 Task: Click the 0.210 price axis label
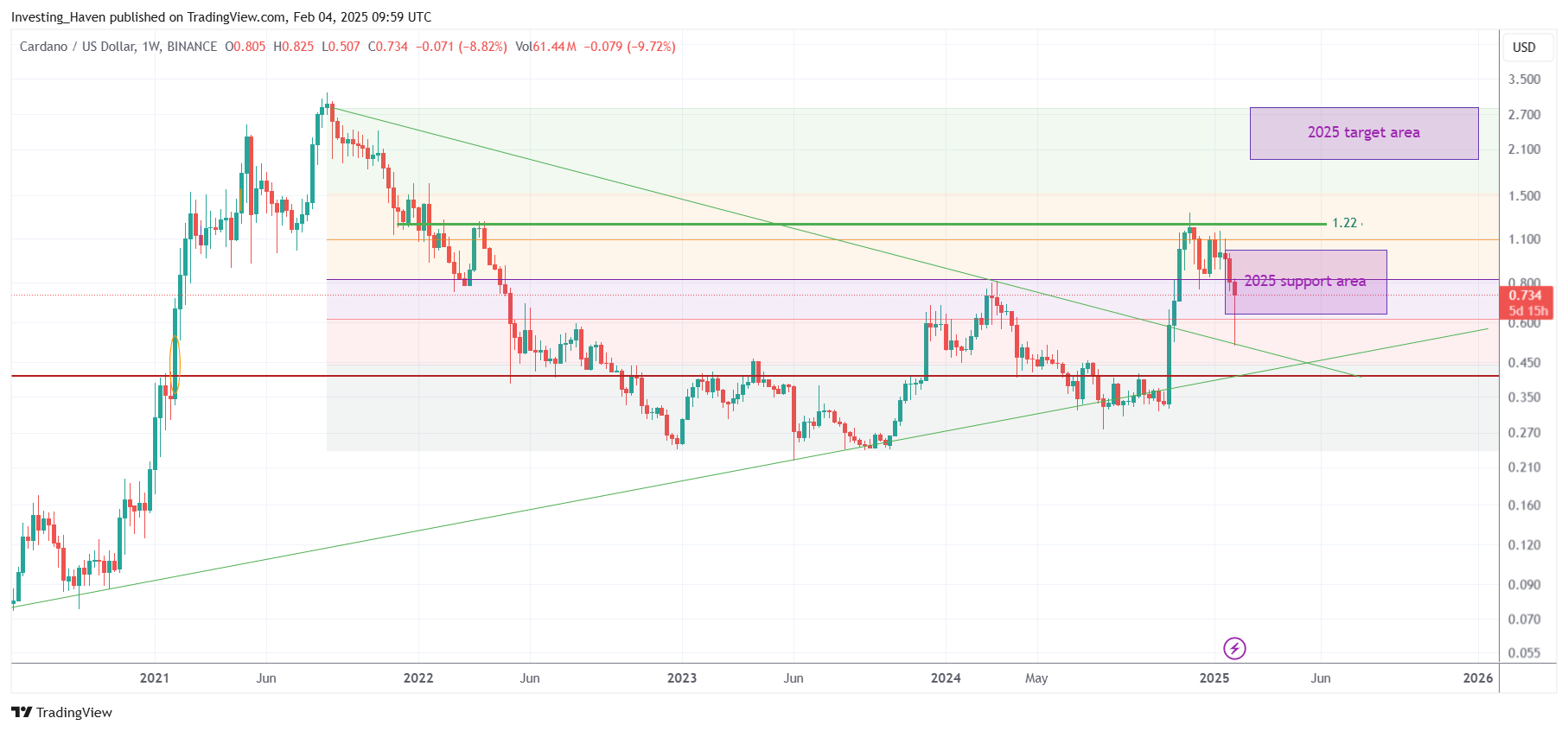click(1524, 467)
